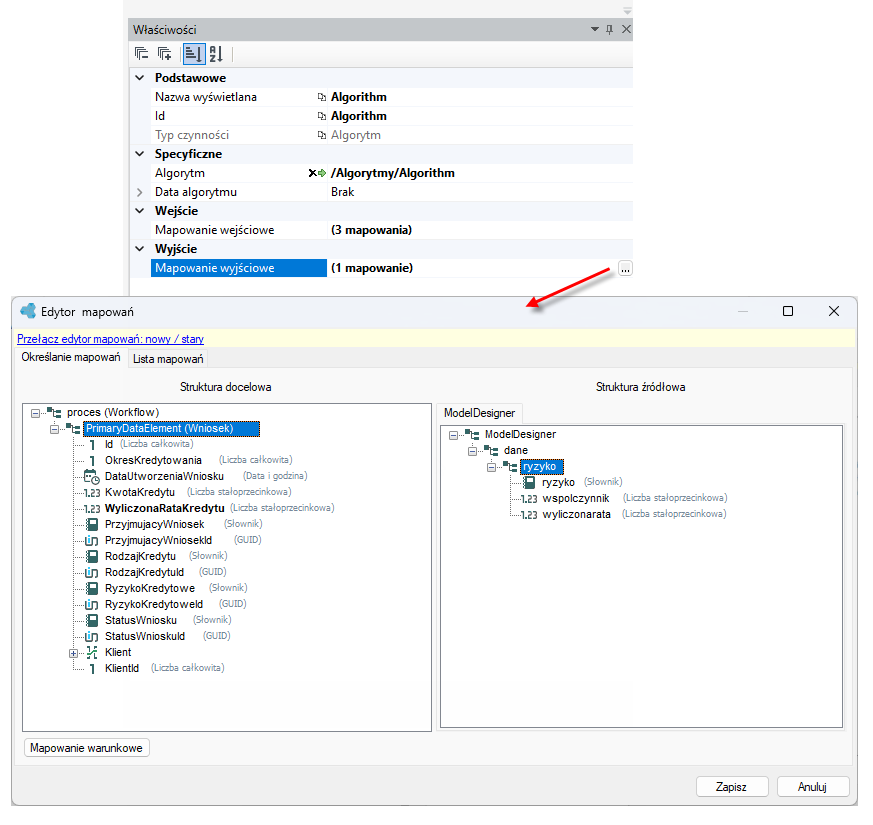The height and width of the screenshot is (825, 873).
Task: Click the calendar icon beside DataUtworzeniaWniosku
Action: tap(92, 477)
